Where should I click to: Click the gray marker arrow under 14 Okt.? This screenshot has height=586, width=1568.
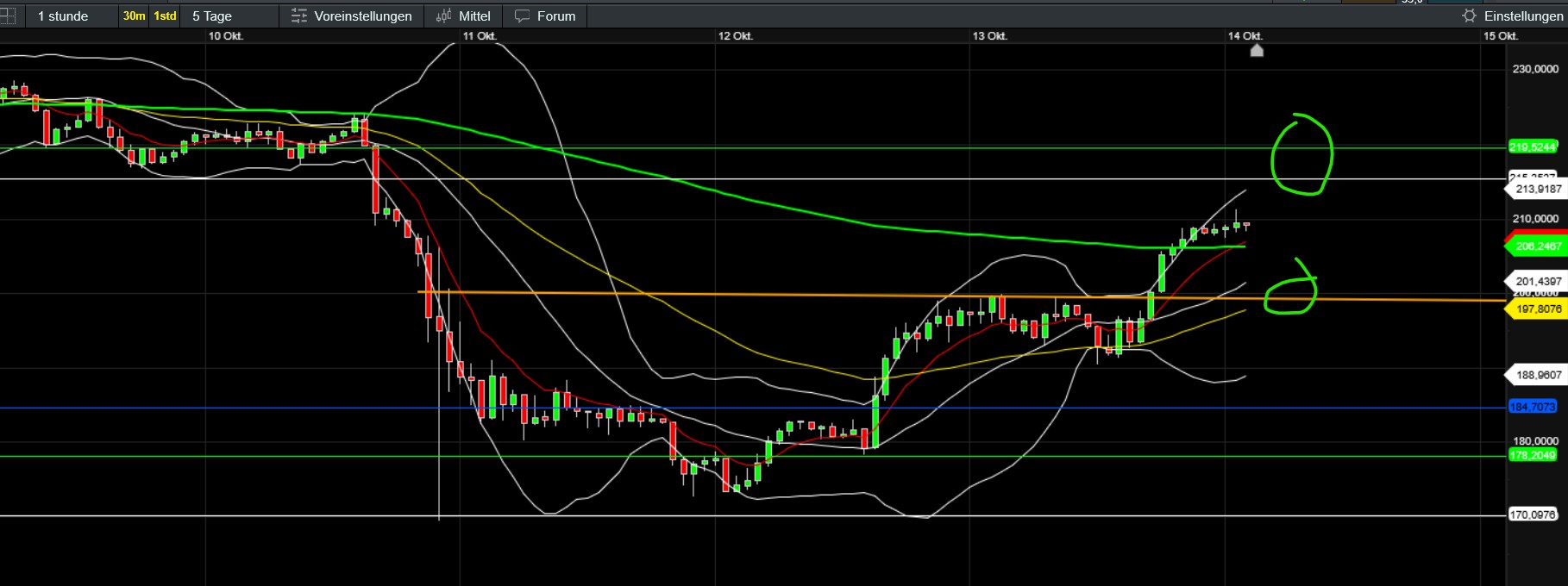point(1257,50)
